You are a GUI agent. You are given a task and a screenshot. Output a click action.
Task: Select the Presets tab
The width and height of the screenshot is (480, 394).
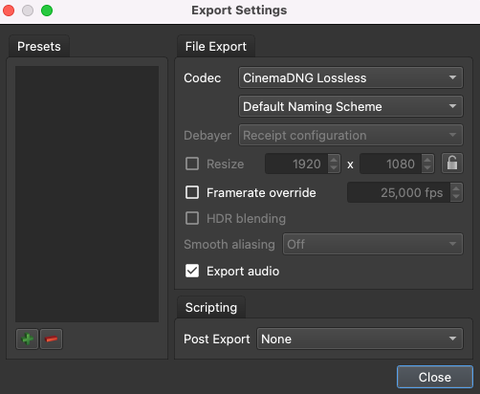(39, 47)
